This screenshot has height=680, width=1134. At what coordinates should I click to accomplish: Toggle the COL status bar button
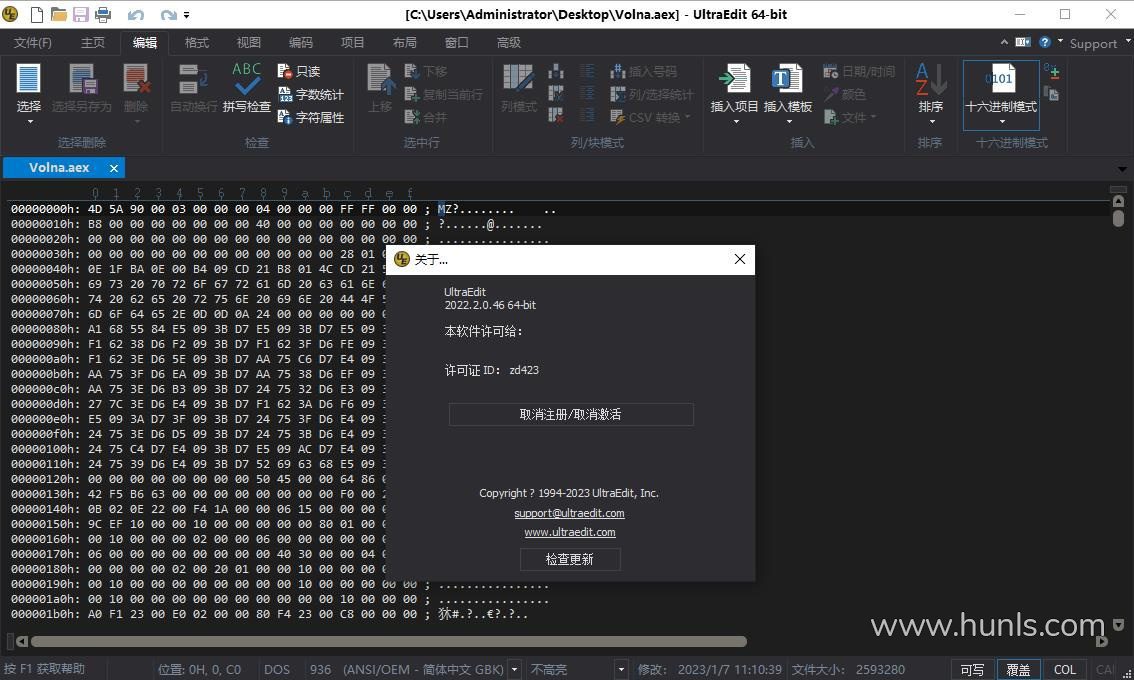[1065, 670]
